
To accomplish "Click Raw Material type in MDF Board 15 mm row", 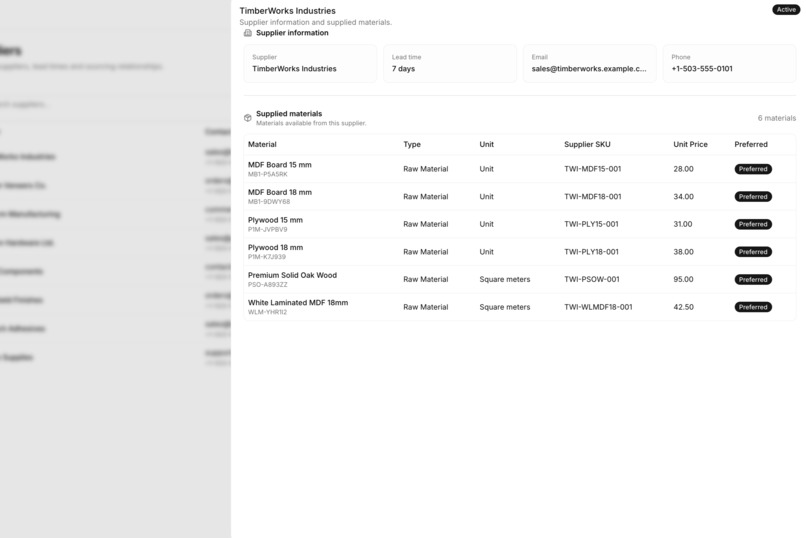I will coord(426,169).
